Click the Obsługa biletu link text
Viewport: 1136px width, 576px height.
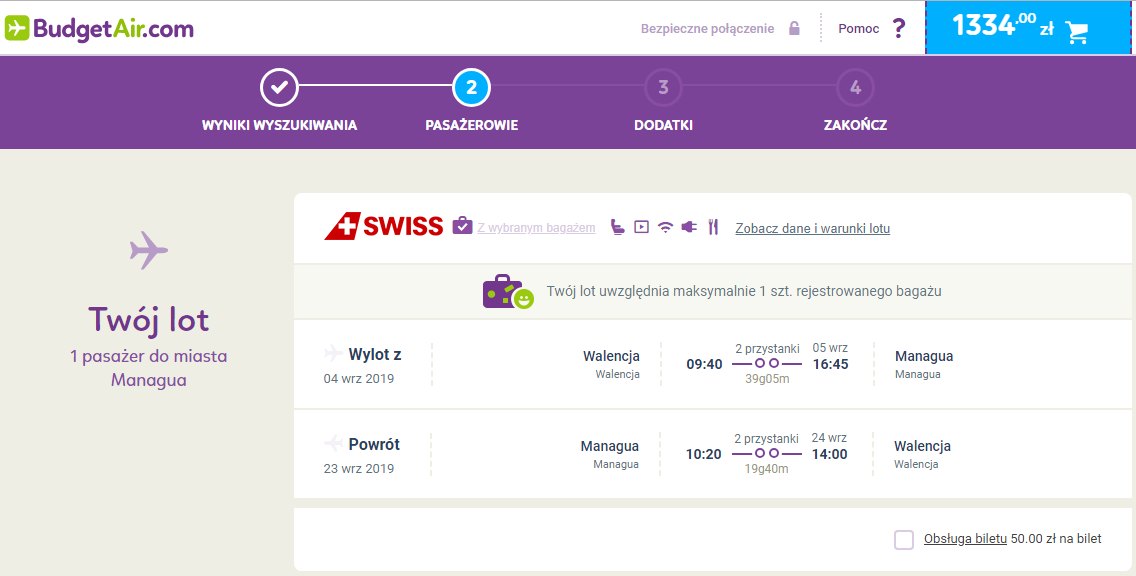(965, 539)
